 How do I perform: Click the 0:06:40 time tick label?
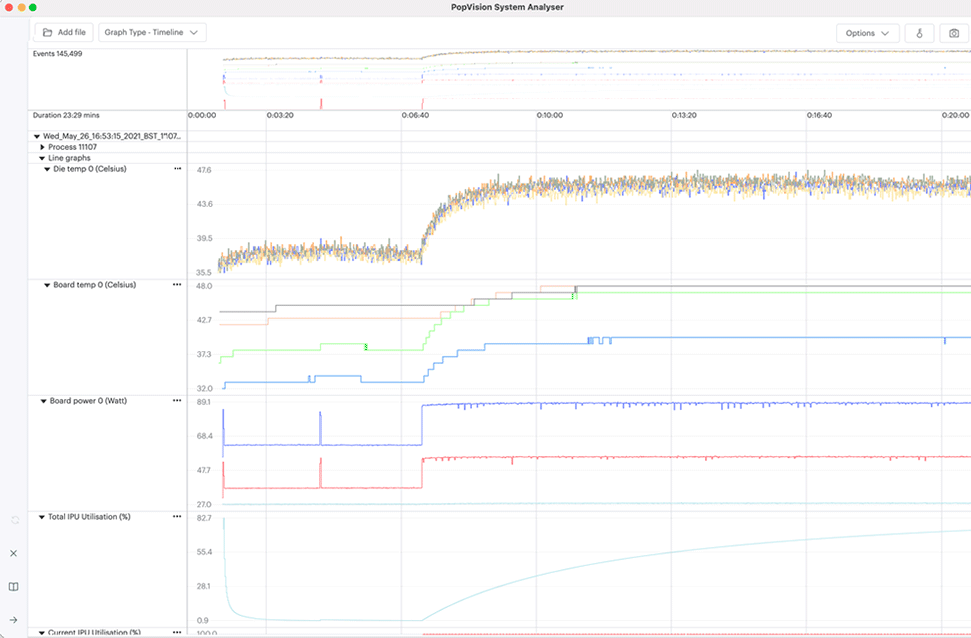pyautogui.click(x=415, y=115)
